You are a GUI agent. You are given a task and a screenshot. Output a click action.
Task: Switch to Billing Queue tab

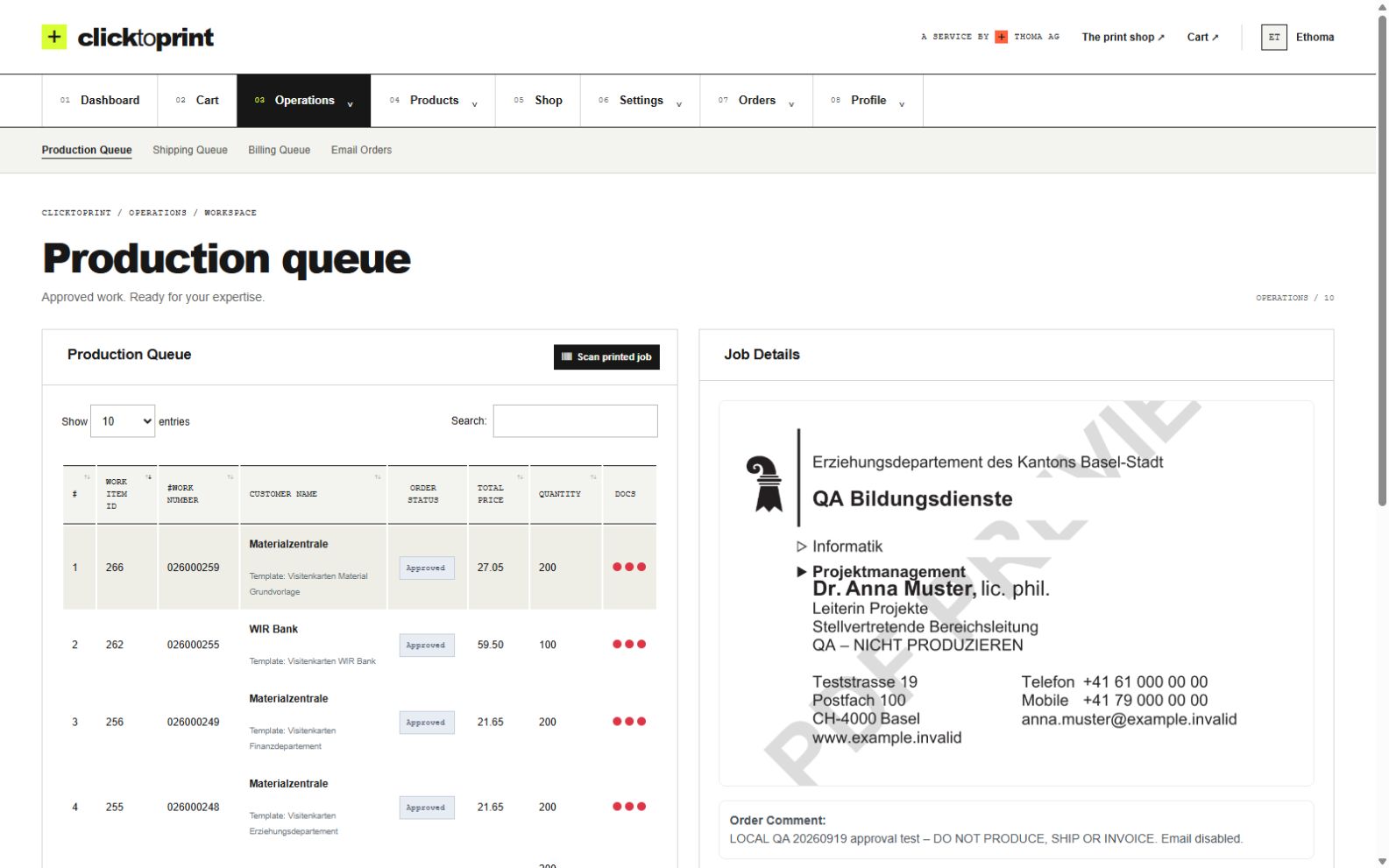pos(279,150)
